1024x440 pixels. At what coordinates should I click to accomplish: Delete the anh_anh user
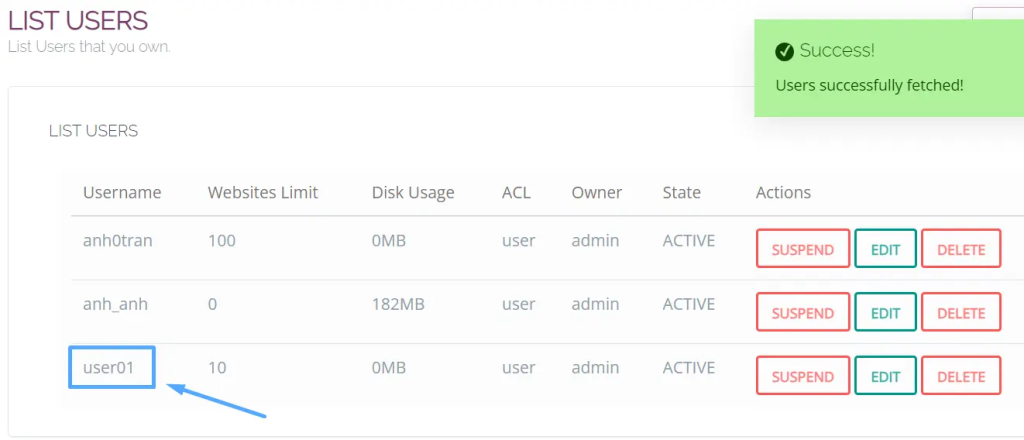(x=961, y=313)
